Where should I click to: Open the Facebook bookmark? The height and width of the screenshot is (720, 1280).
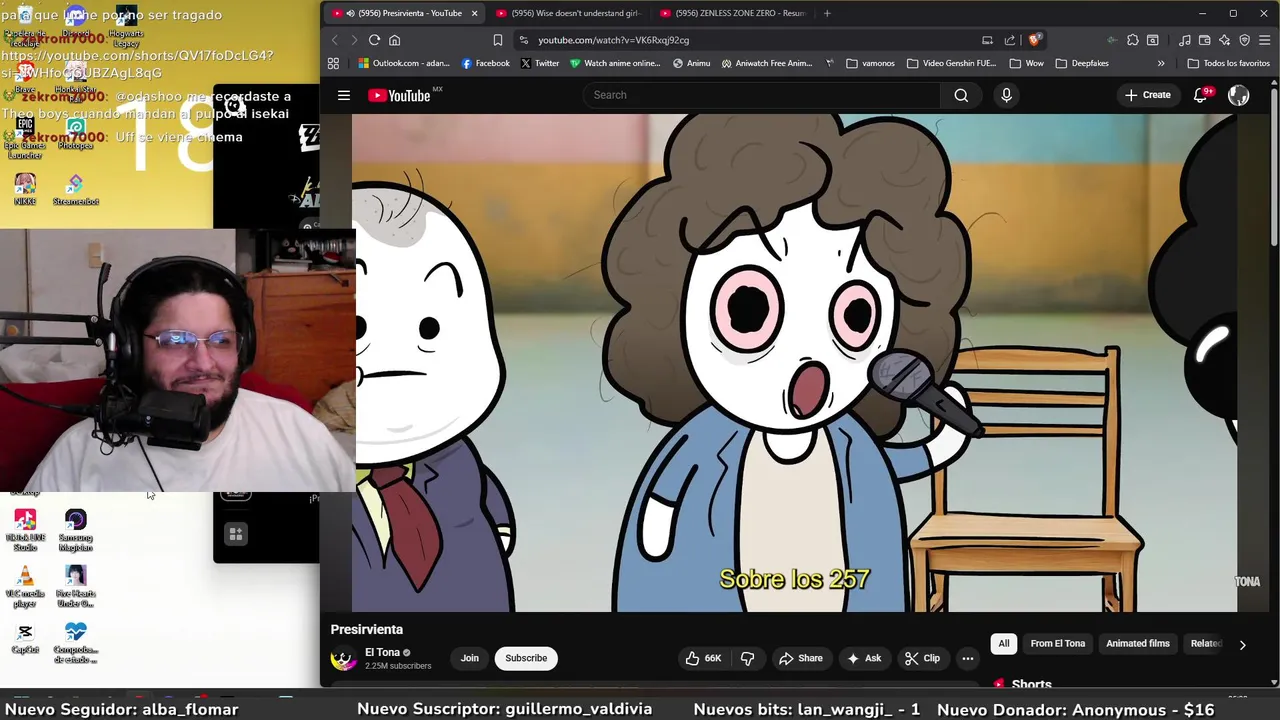point(486,63)
